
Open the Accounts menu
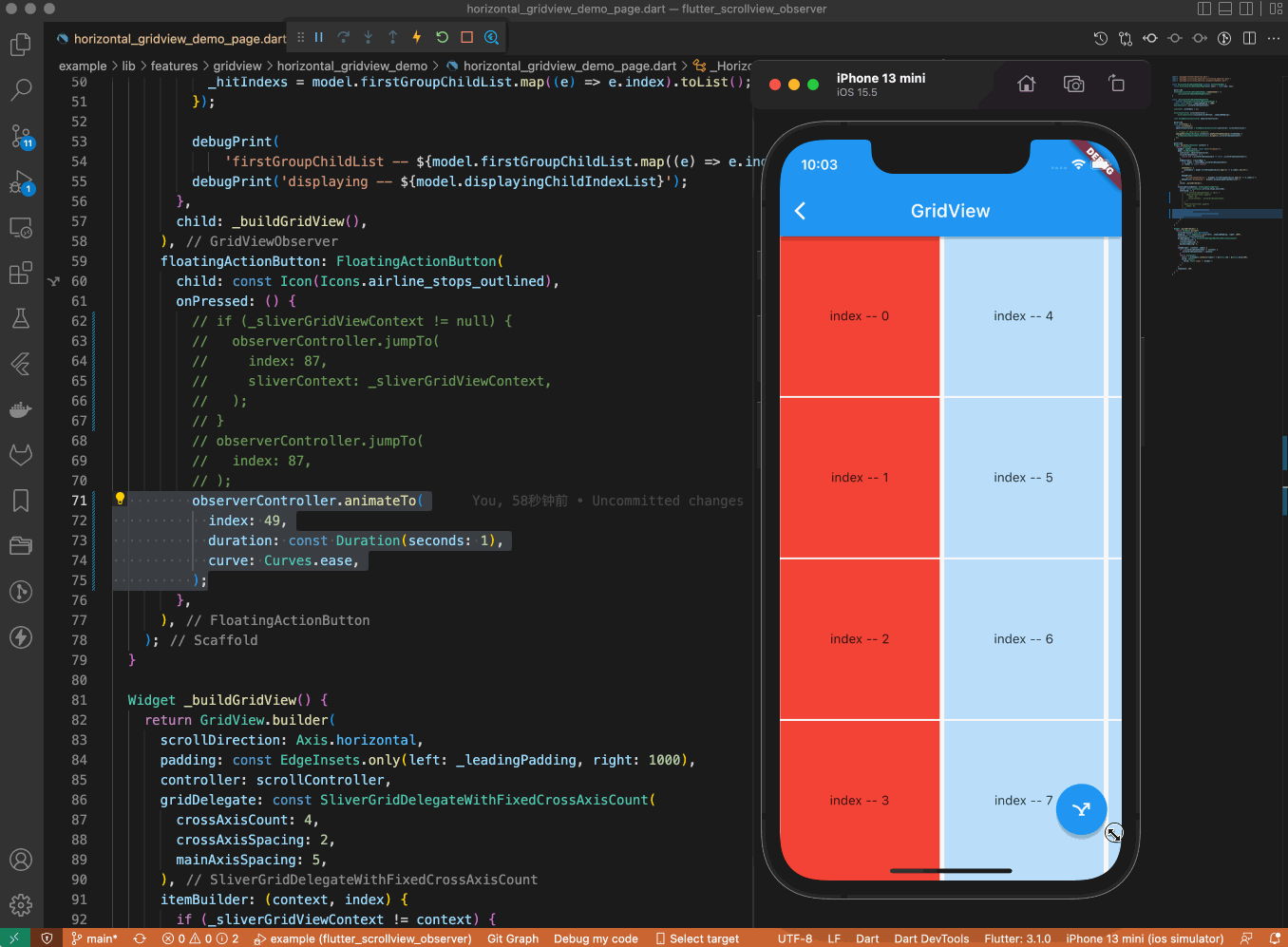[x=21, y=860]
